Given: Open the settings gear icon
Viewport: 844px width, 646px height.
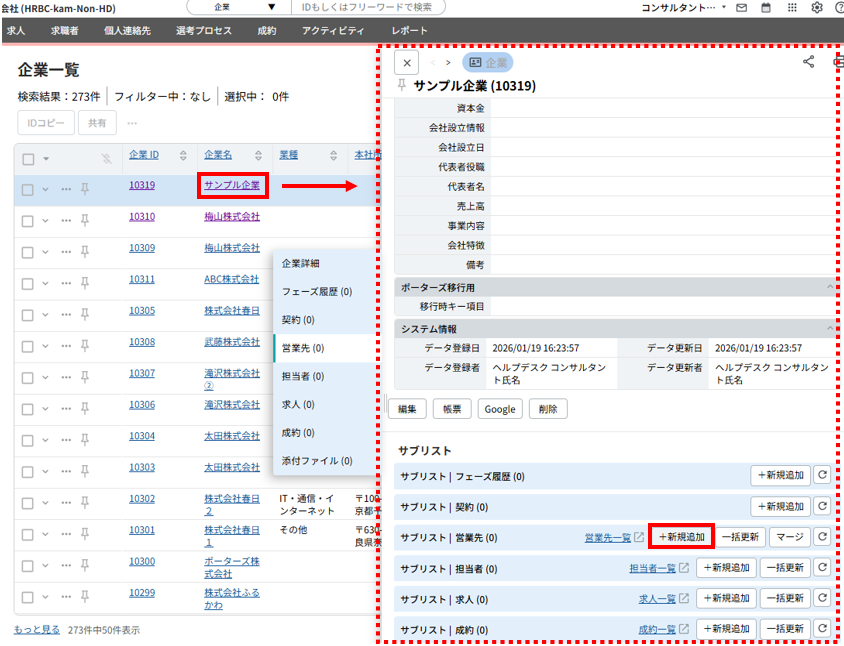Looking at the screenshot, I should [817, 8].
